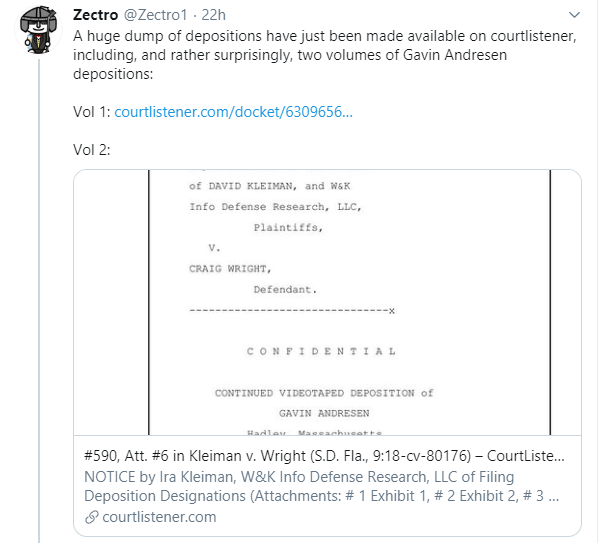Click the 'NOTICE by Ira Kleiman' card description
This screenshot has height=543, width=612.
pyautogui.click(x=321, y=486)
